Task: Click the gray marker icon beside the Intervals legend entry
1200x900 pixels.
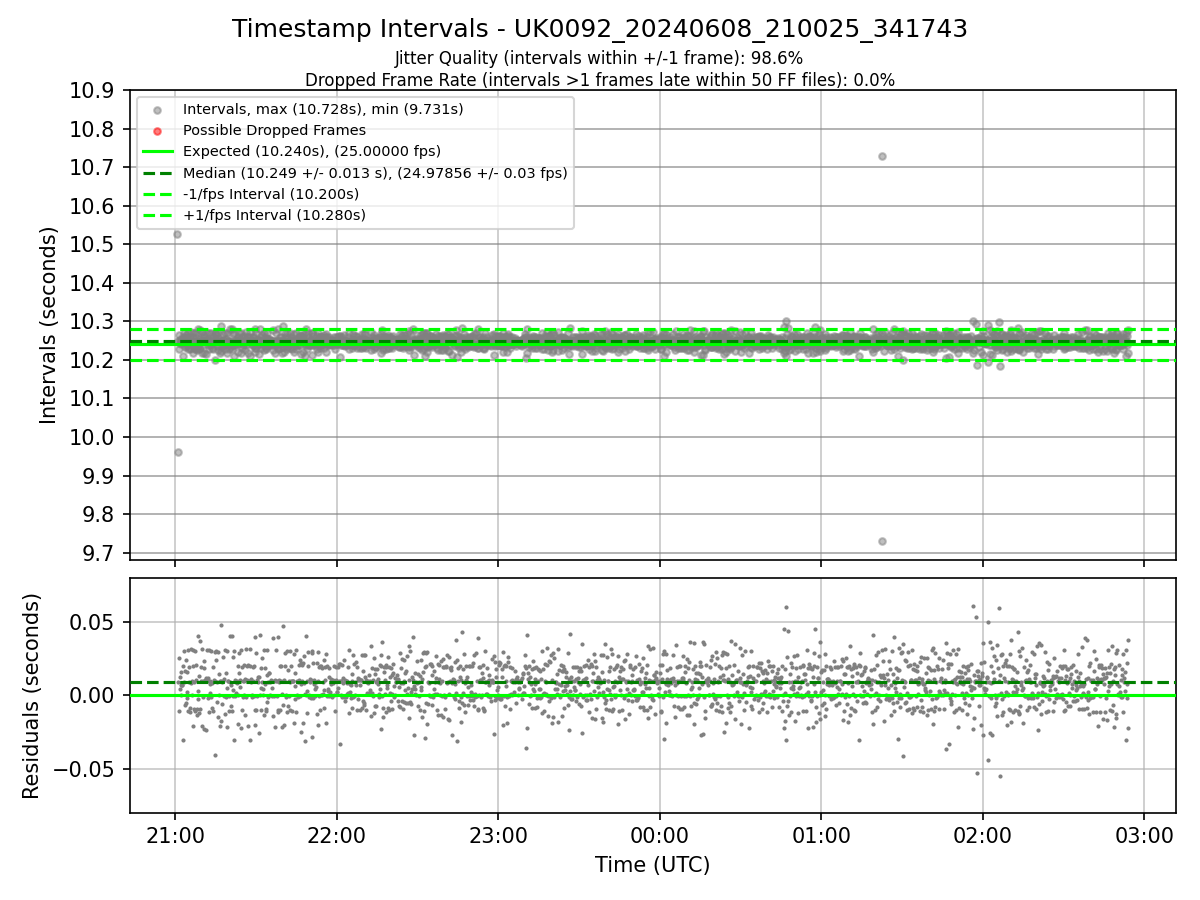Action: point(159,108)
